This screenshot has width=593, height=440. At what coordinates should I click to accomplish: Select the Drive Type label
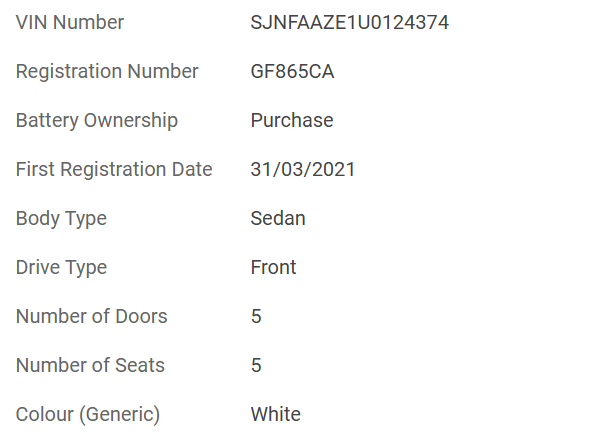pyautogui.click(x=61, y=268)
